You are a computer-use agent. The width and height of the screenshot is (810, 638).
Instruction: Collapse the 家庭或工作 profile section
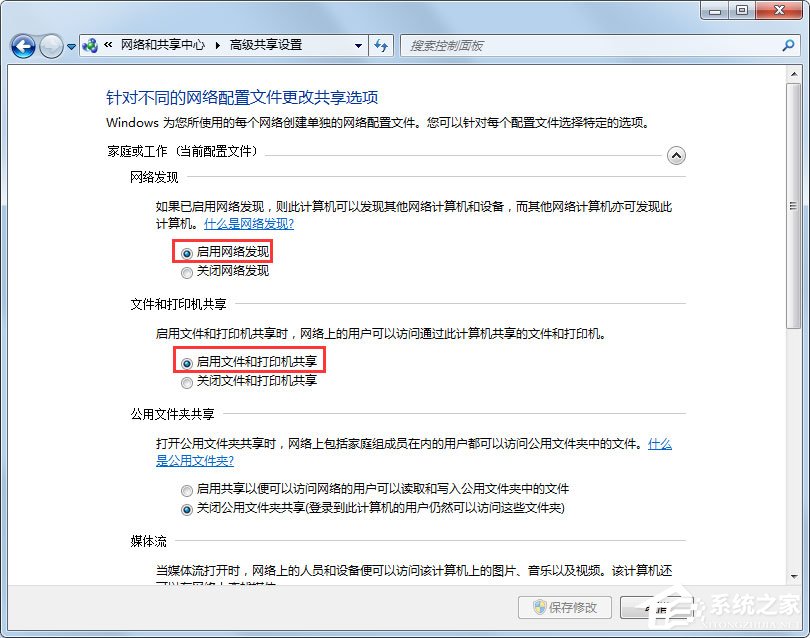coord(677,156)
